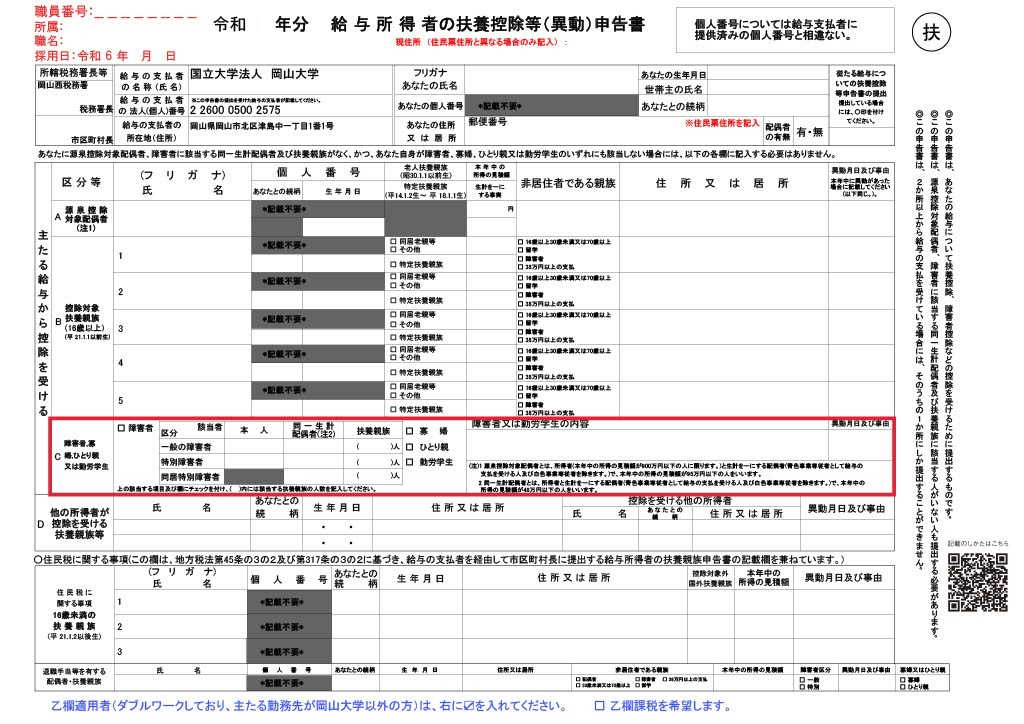Tick the 乙欄課税を希望します checkbox
Image resolution: width=1024 pixels, height=724 pixels.
tap(599, 706)
